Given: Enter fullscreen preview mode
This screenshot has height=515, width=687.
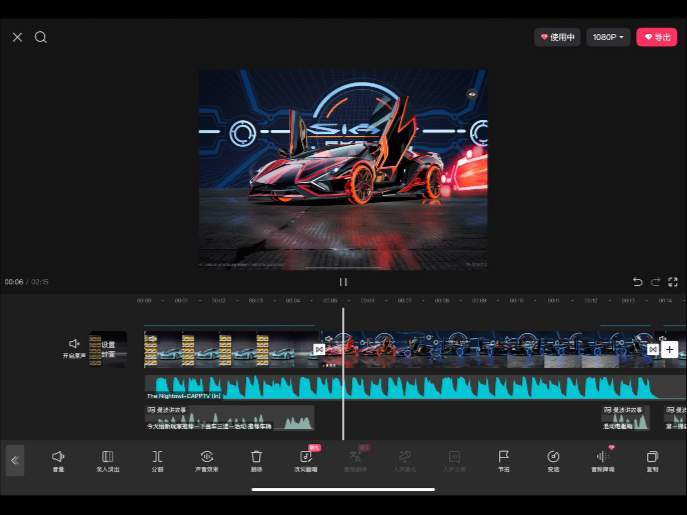Looking at the screenshot, I should pos(673,282).
